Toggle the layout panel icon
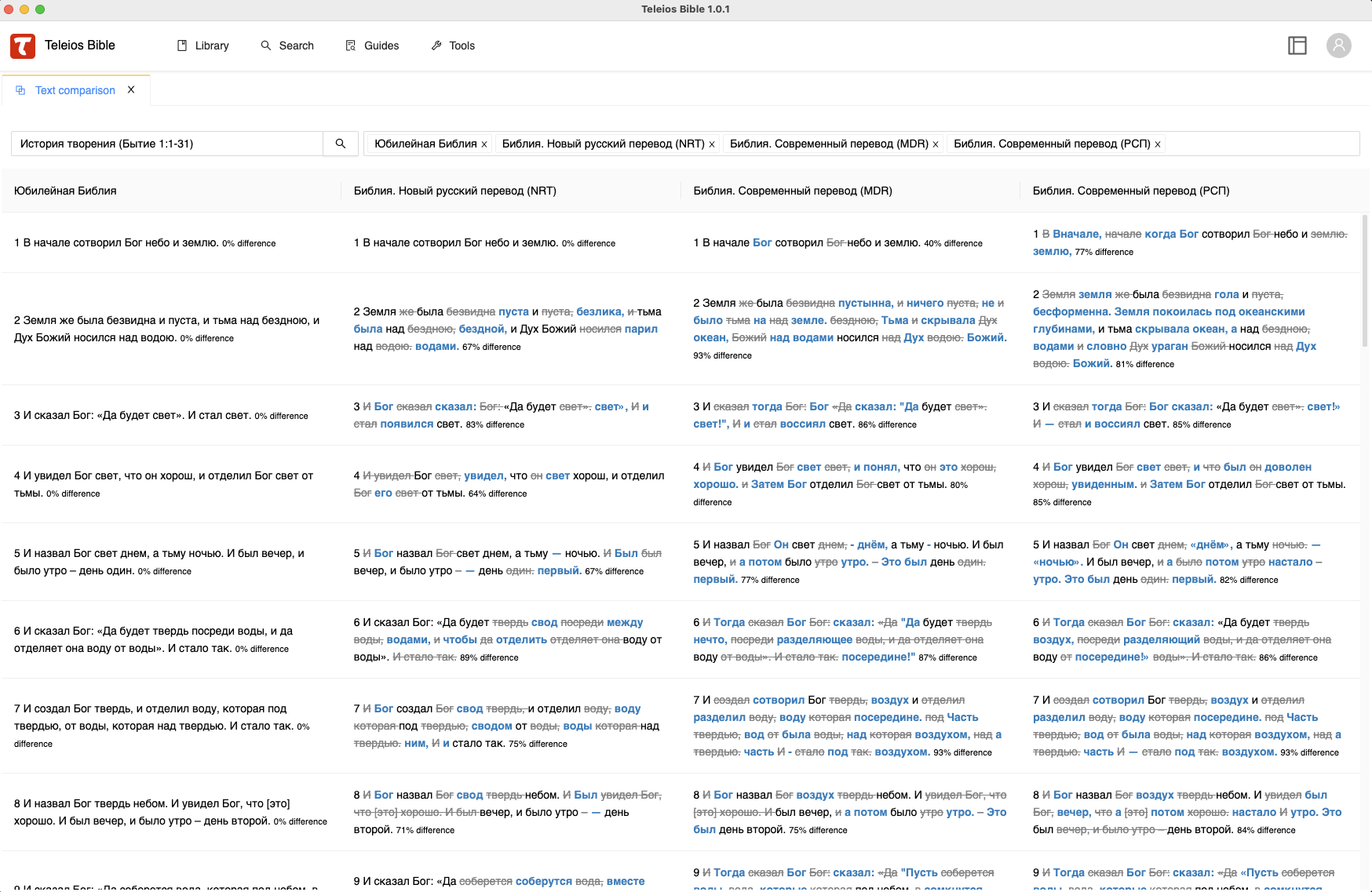 [1297, 46]
